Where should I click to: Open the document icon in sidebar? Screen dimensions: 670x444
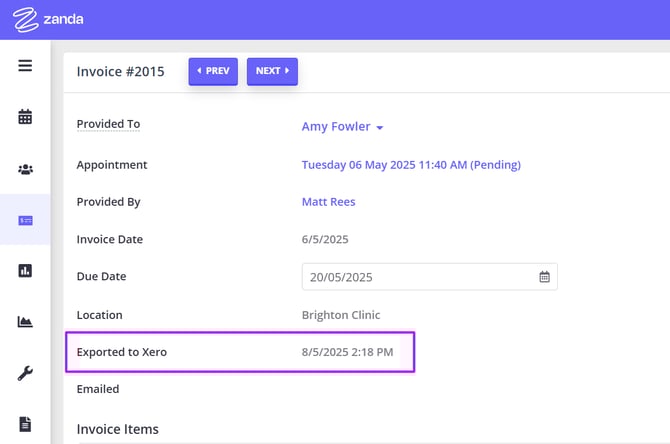(x=25, y=424)
